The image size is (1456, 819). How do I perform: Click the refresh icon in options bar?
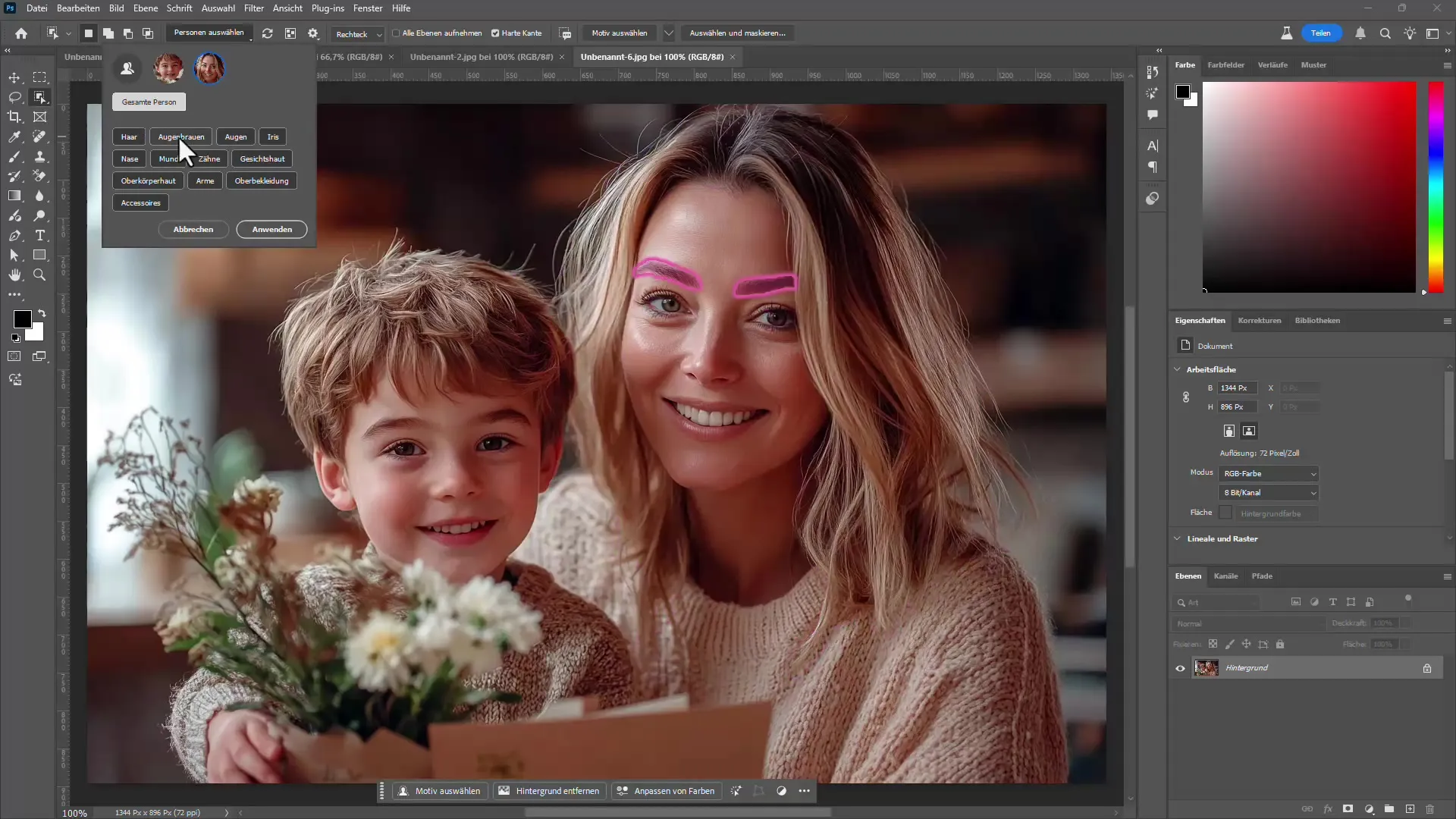pyautogui.click(x=268, y=33)
